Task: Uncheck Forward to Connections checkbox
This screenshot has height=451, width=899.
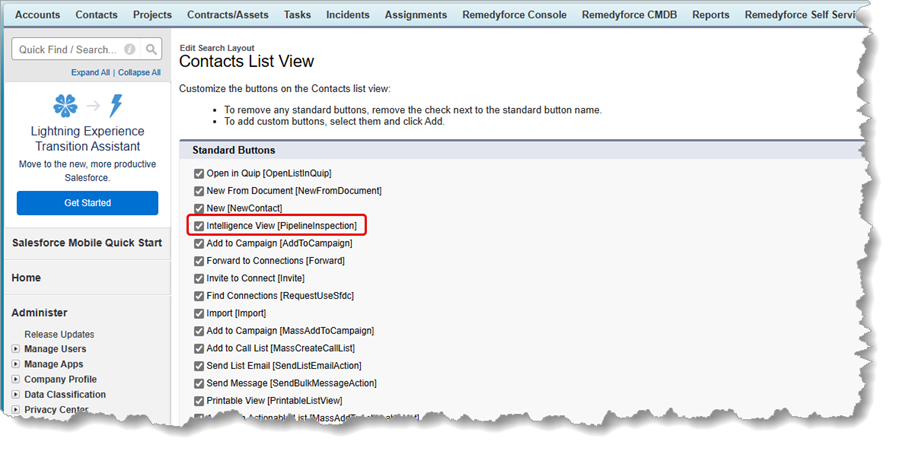Action: click(199, 261)
